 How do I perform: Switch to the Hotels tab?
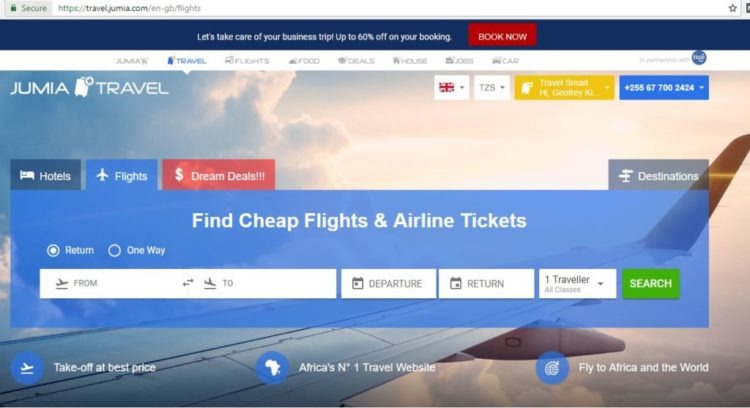[45, 176]
